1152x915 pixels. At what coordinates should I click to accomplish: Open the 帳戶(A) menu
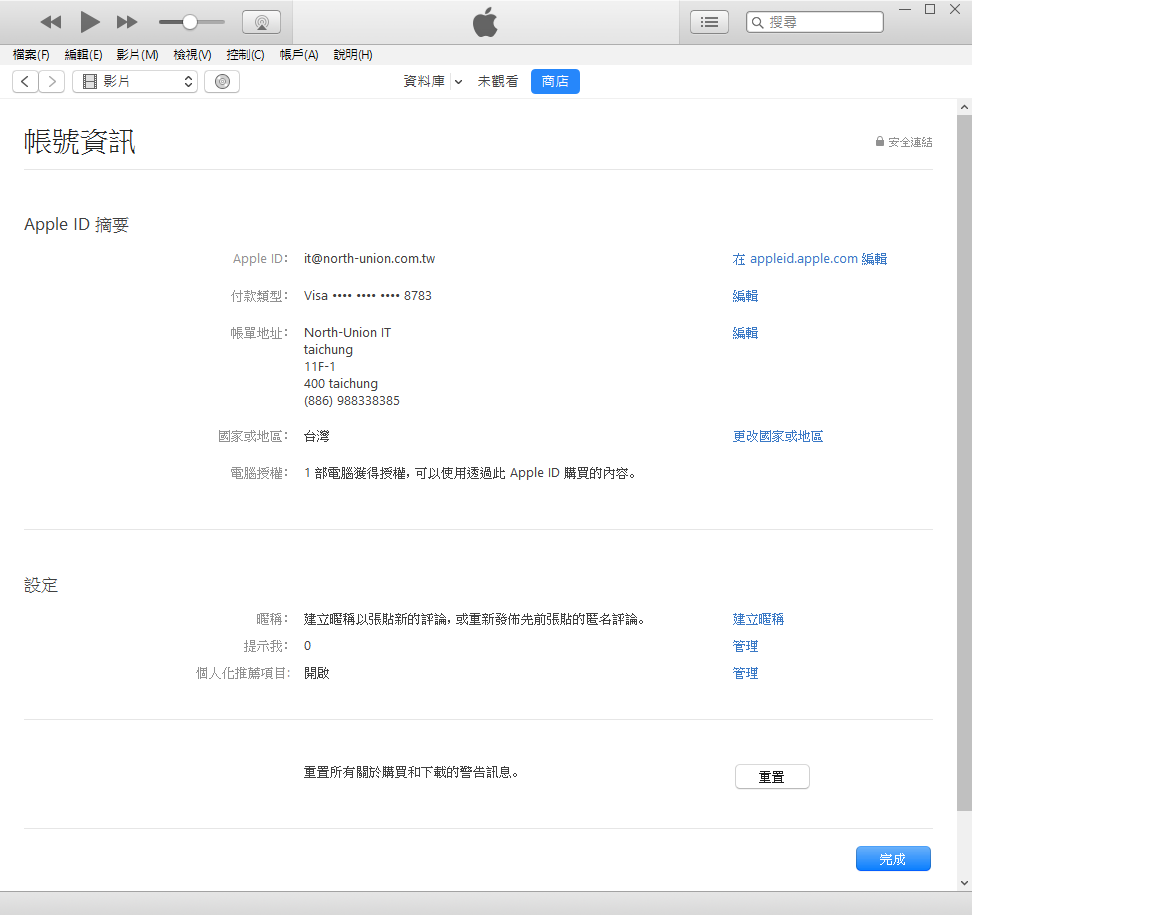(299, 55)
